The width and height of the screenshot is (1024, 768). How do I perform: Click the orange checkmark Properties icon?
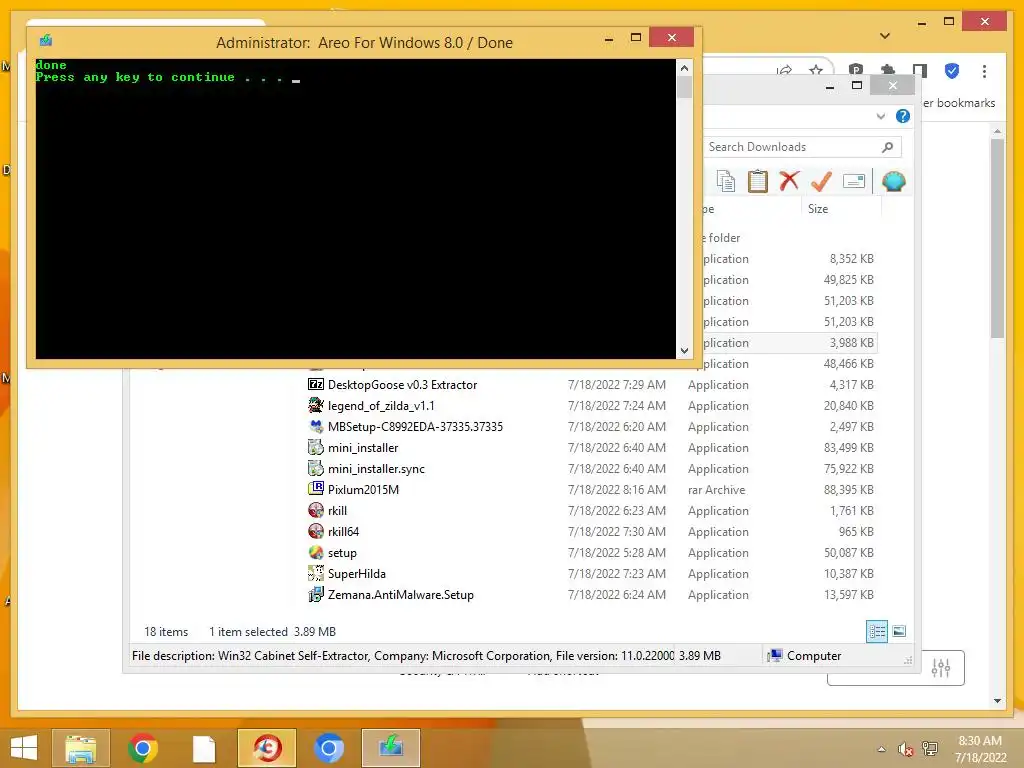[x=821, y=181]
